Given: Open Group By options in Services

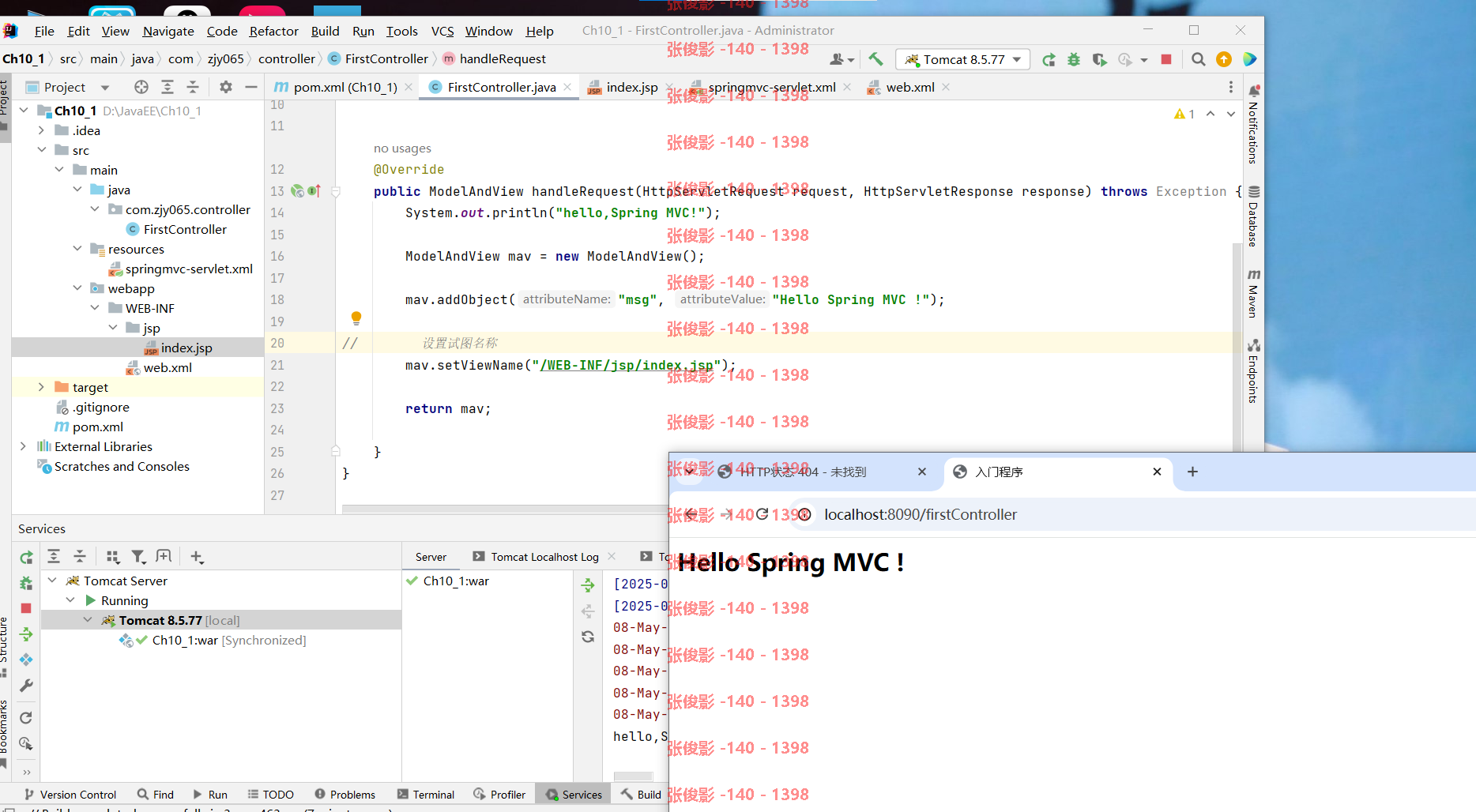Looking at the screenshot, I should pyautogui.click(x=113, y=557).
